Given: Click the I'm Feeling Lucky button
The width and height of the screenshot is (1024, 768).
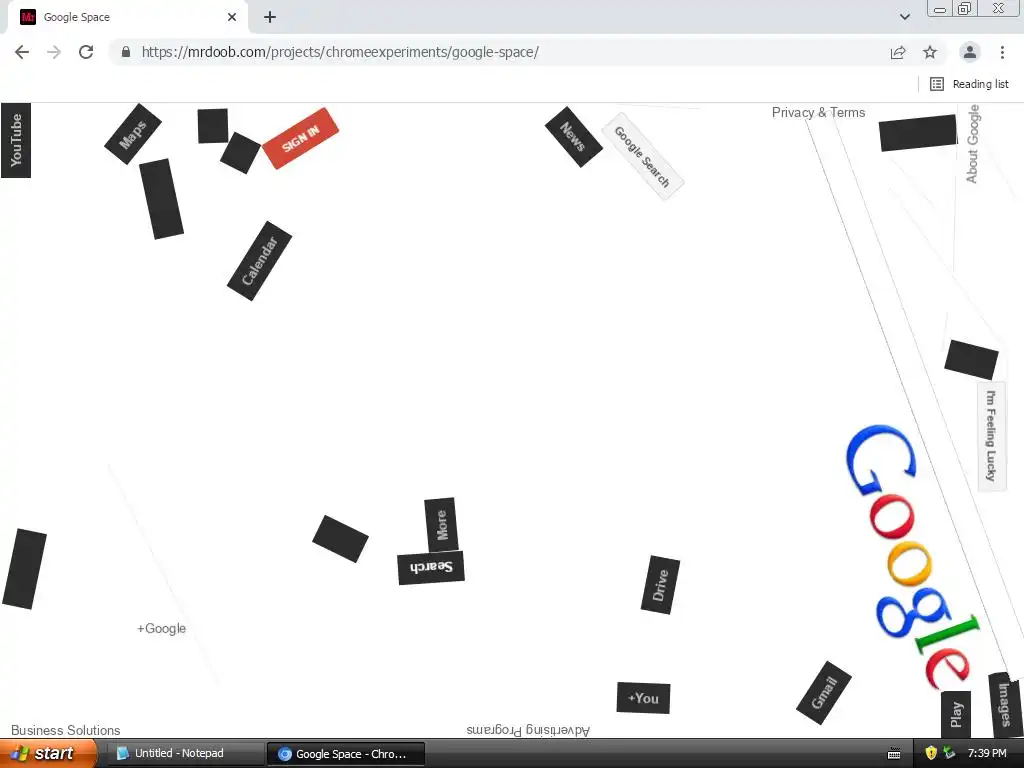Looking at the screenshot, I should (x=991, y=436).
